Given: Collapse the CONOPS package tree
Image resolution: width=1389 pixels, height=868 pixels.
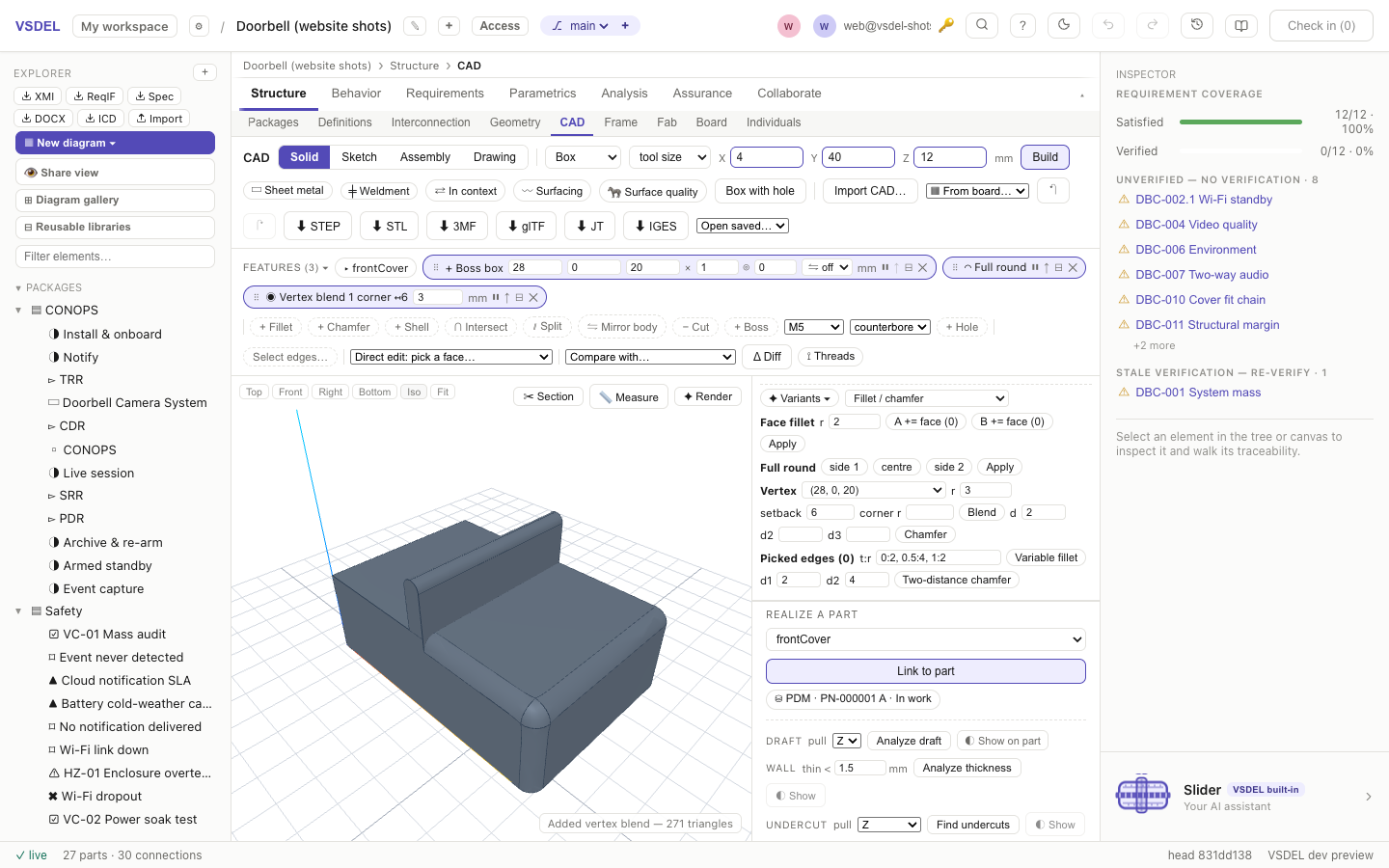Looking at the screenshot, I should pyautogui.click(x=18, y=311).
